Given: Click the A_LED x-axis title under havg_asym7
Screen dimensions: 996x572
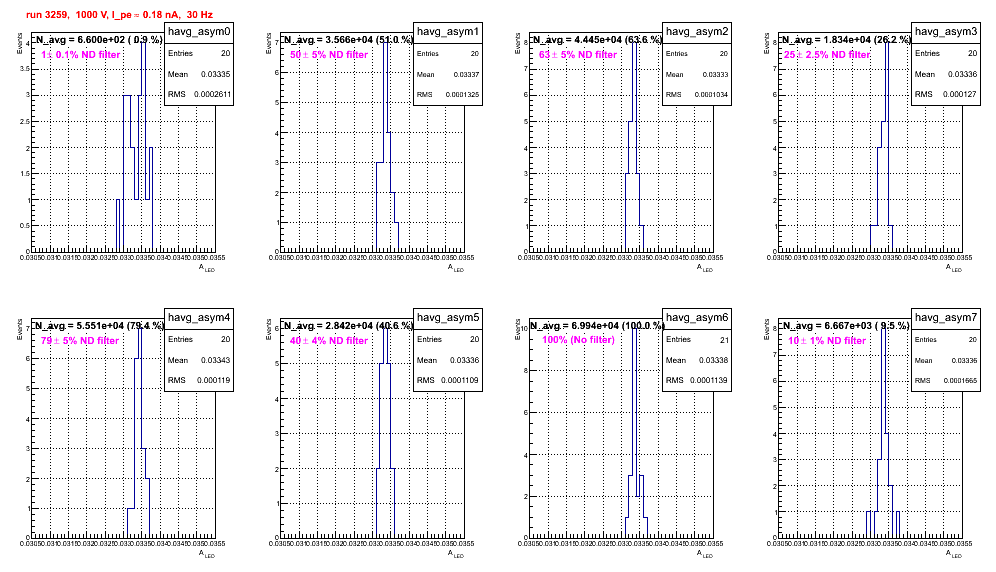Looking at the screenshot, I should coord(954,554).
